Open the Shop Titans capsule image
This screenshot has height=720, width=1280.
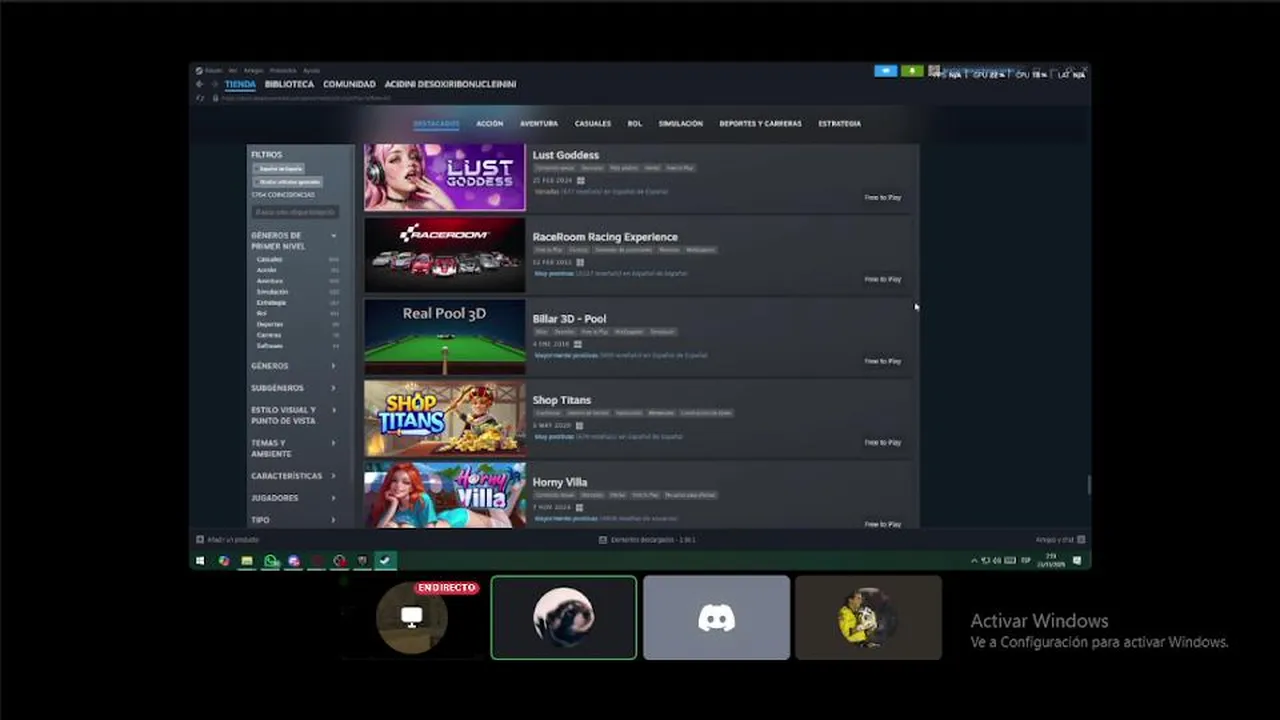(444, 418)
